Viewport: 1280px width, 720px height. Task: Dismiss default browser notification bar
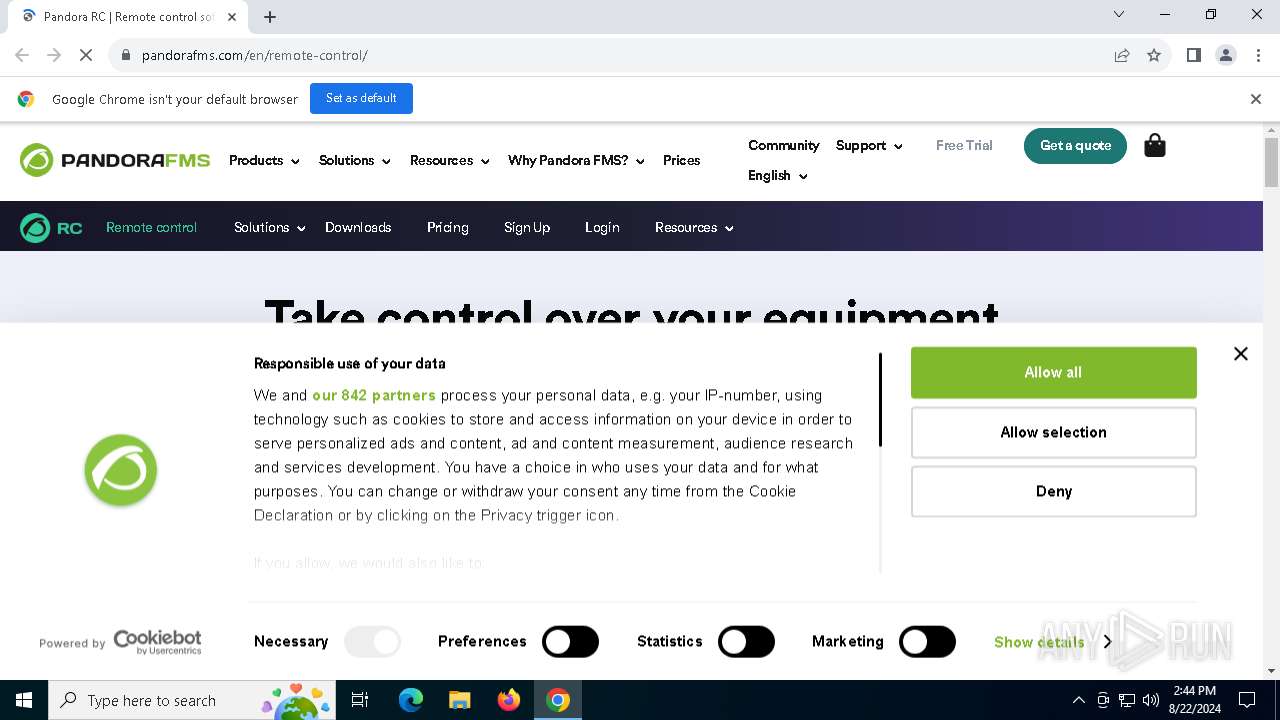[1255, 99]
